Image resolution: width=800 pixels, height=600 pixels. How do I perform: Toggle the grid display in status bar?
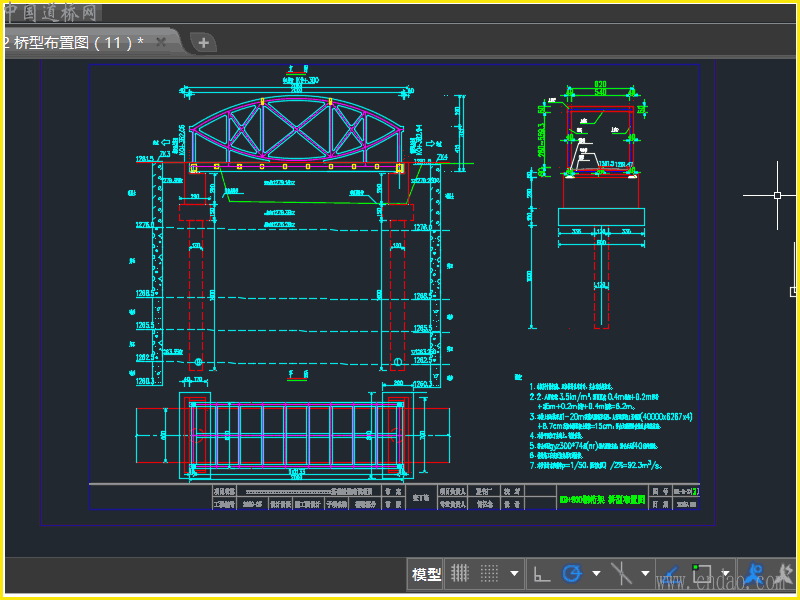pyautogui.click(x=460, y=574)
